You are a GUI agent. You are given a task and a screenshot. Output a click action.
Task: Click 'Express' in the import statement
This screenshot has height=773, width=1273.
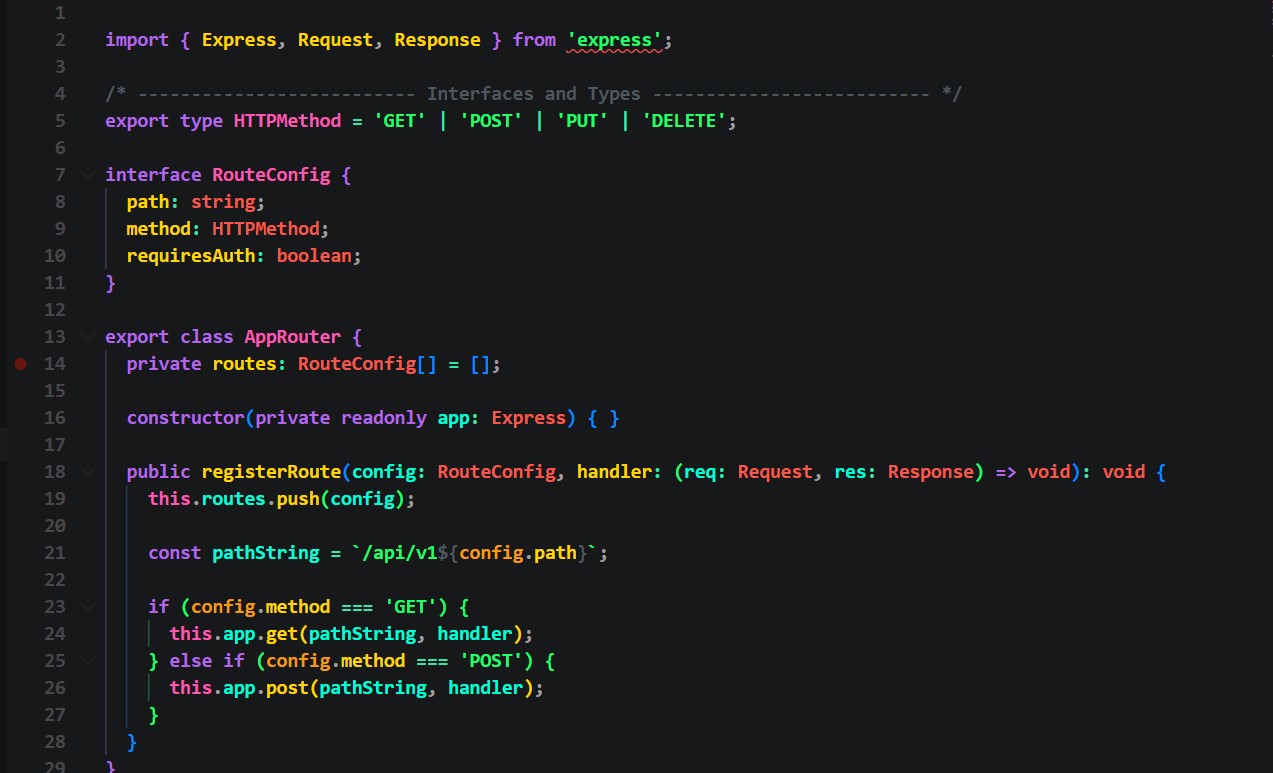point(239,40)
